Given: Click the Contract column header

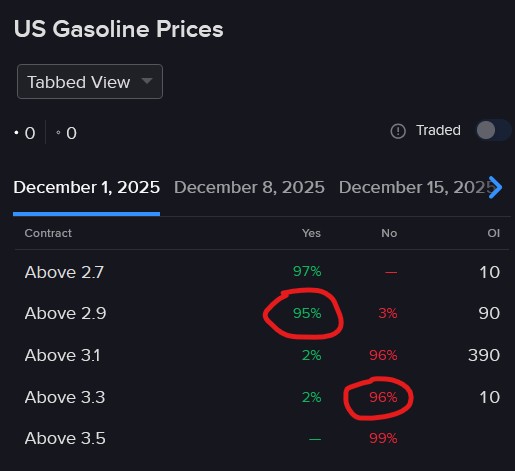Looking at the screenshot, I should (48, 233).
